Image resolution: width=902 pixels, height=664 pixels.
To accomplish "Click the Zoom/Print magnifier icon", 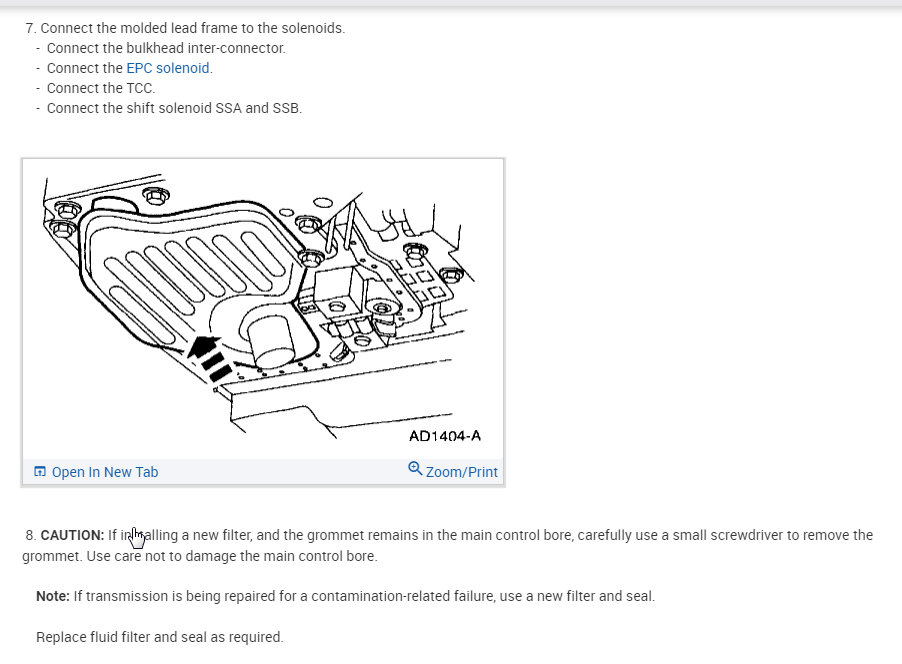I will point(415,468).
